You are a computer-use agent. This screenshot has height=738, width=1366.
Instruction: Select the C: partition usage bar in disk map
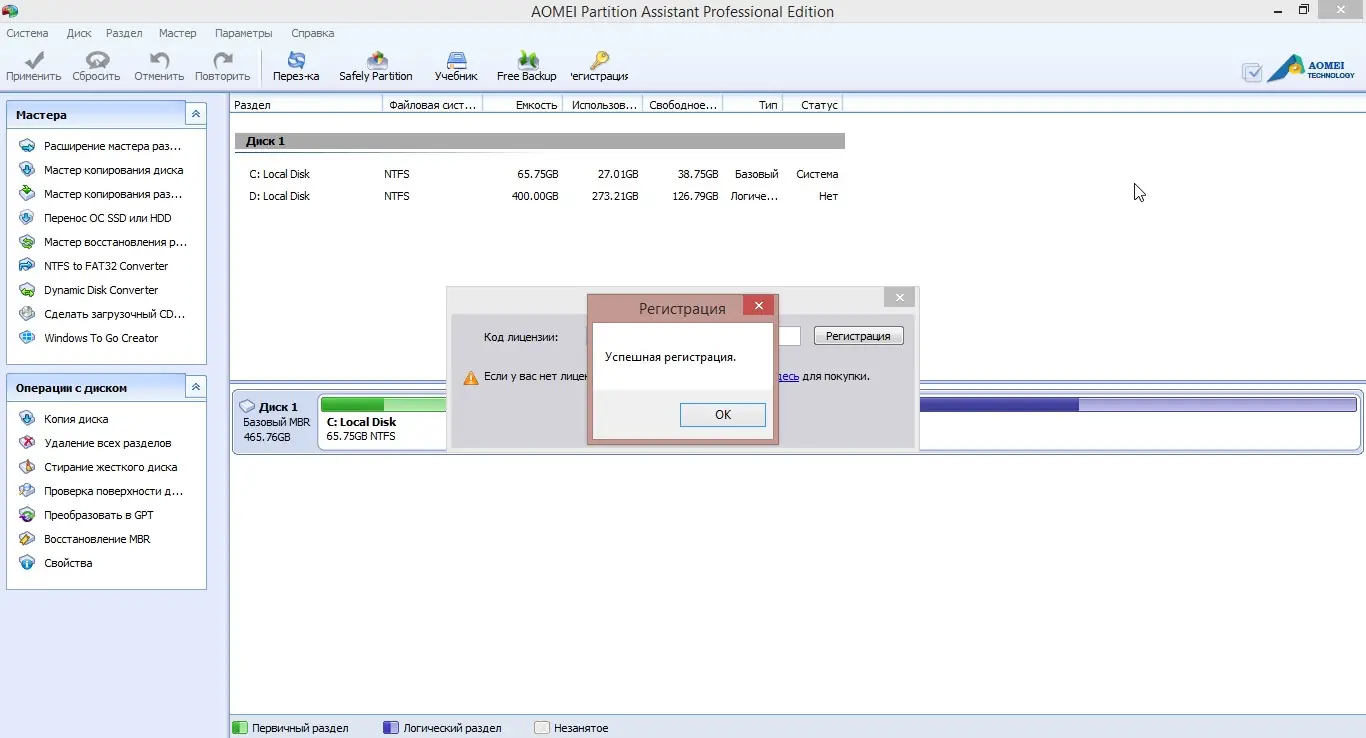click(382, 404)
